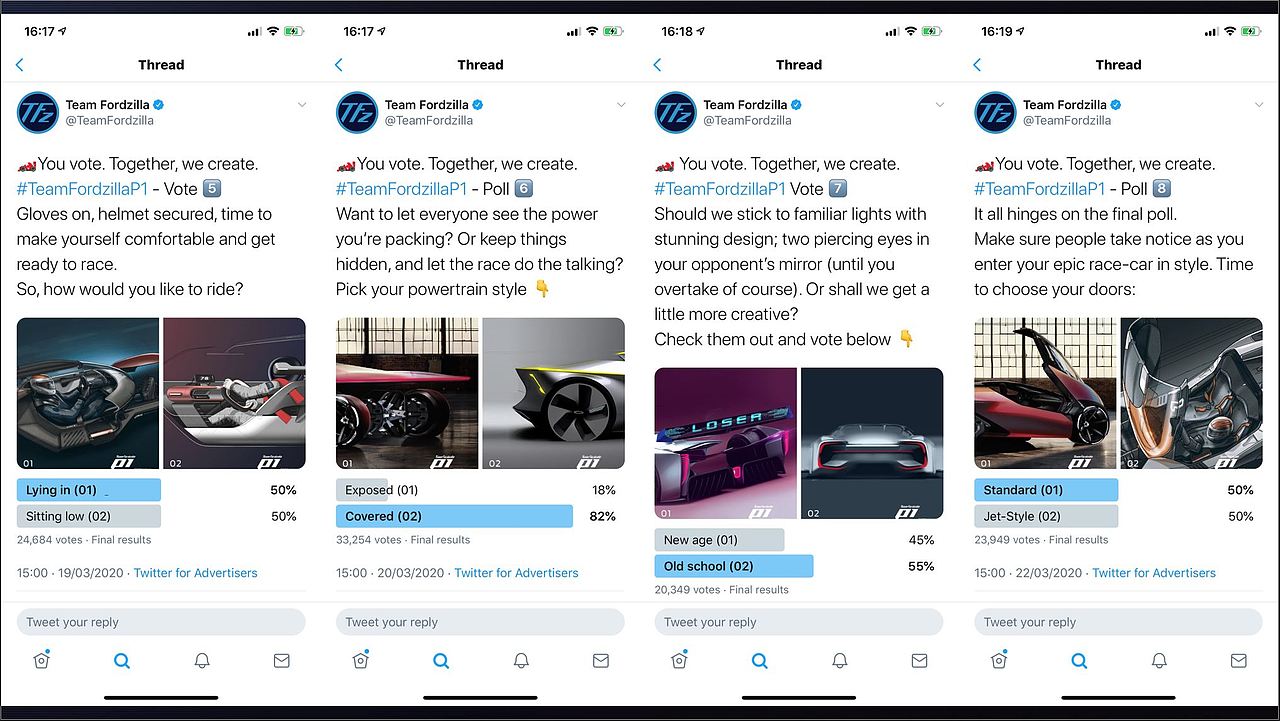Select the 'Covered (02)' poll option

[454, 516]
